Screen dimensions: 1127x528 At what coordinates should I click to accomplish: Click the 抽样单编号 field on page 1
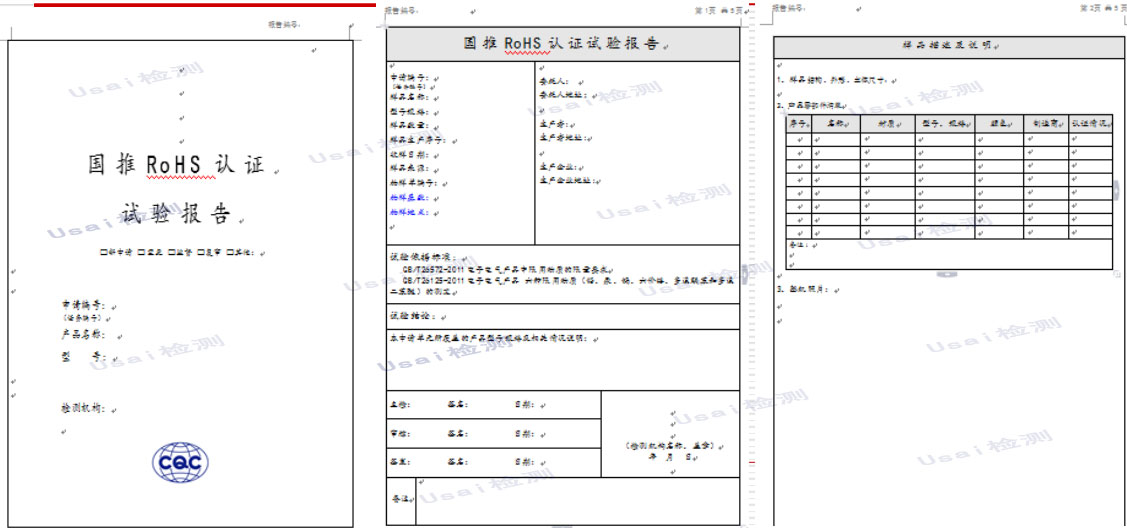413,183
